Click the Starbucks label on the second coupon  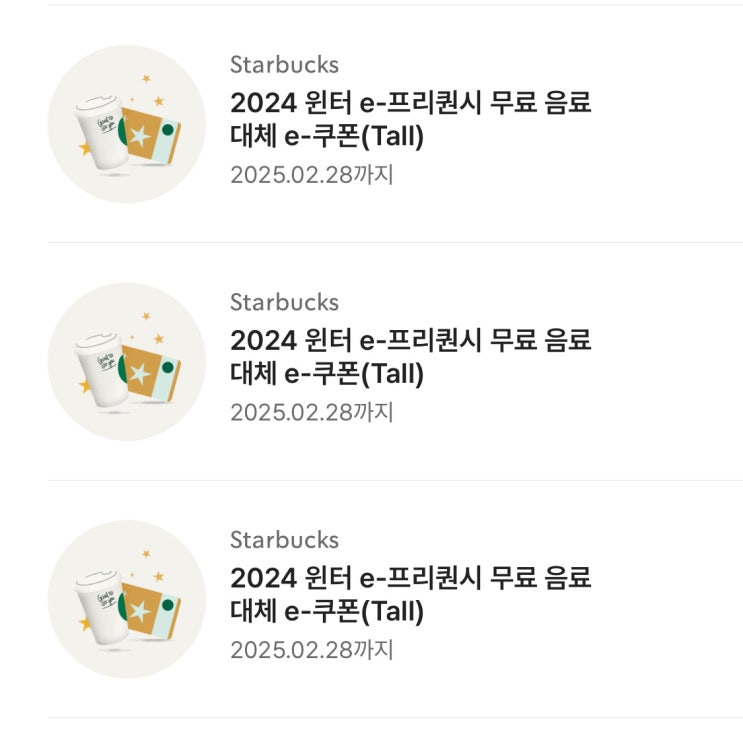pyautogui.click(x=284, y=302)
